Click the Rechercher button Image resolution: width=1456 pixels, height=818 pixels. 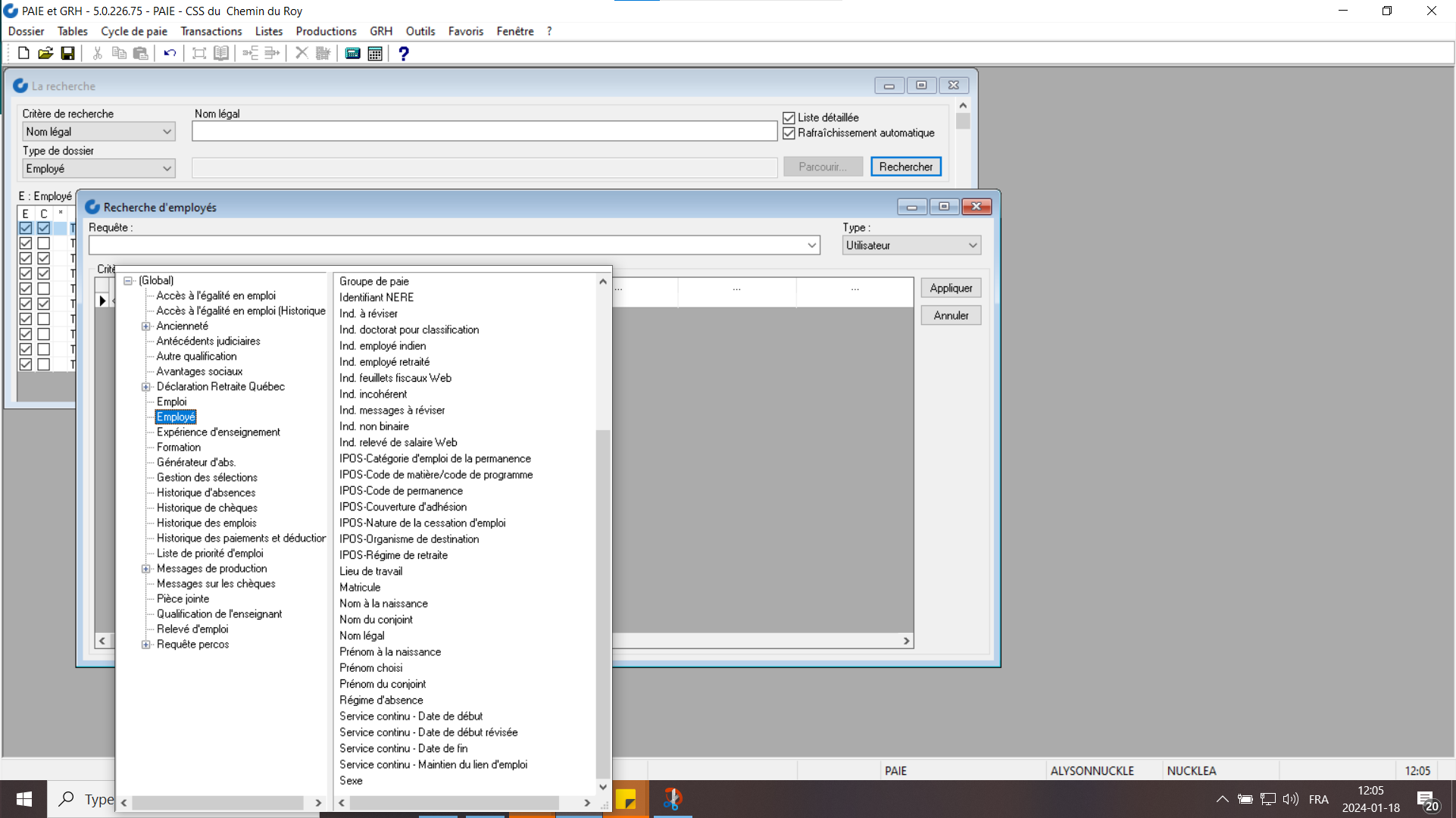click(x=905, y=167)
